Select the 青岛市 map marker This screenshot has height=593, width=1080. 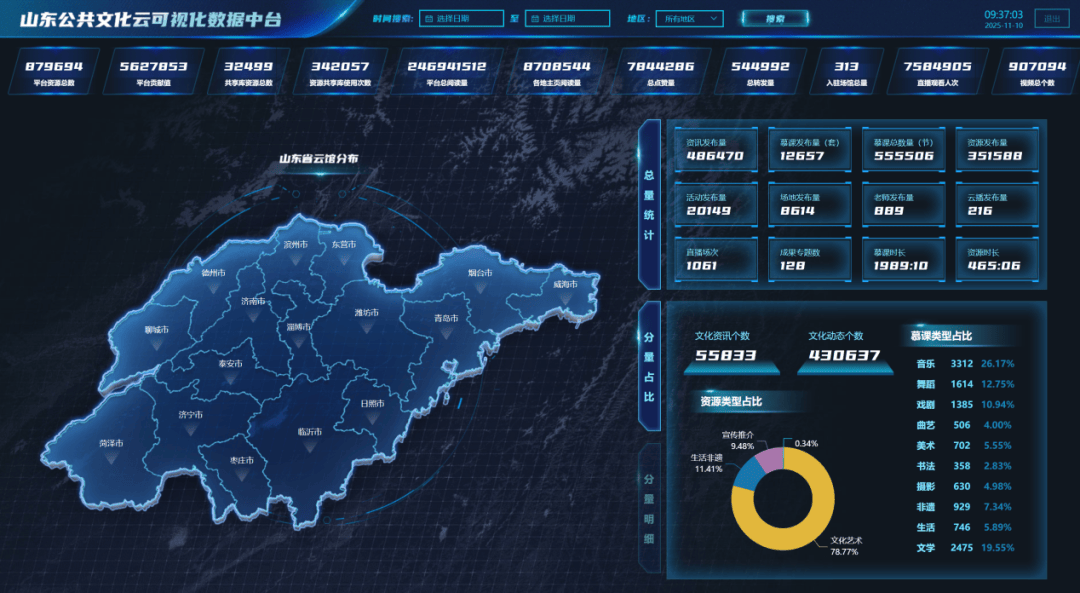point(444,330)
